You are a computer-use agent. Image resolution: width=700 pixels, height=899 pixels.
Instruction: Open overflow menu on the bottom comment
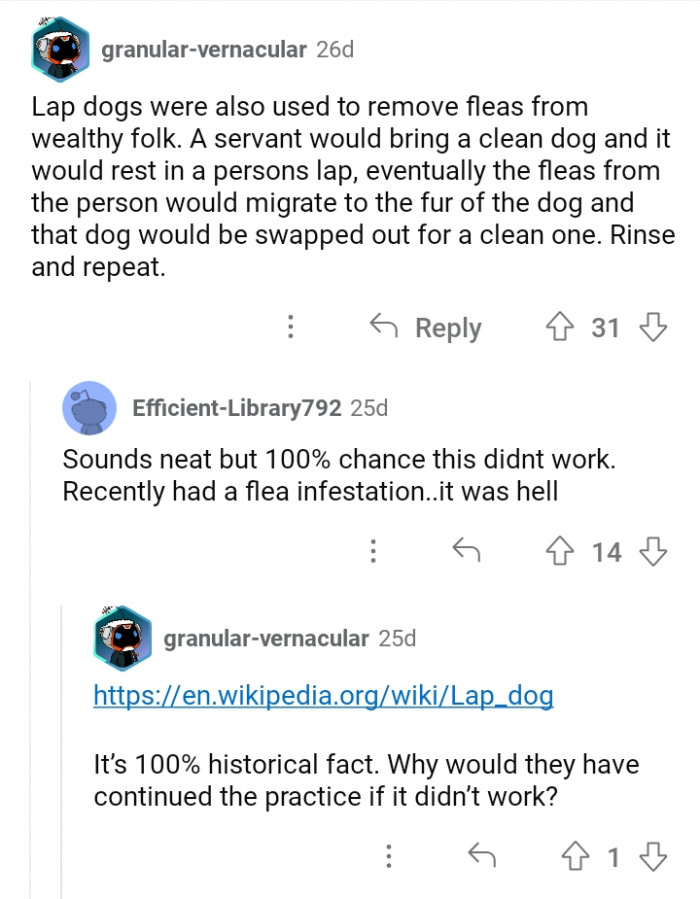point(389,856)
